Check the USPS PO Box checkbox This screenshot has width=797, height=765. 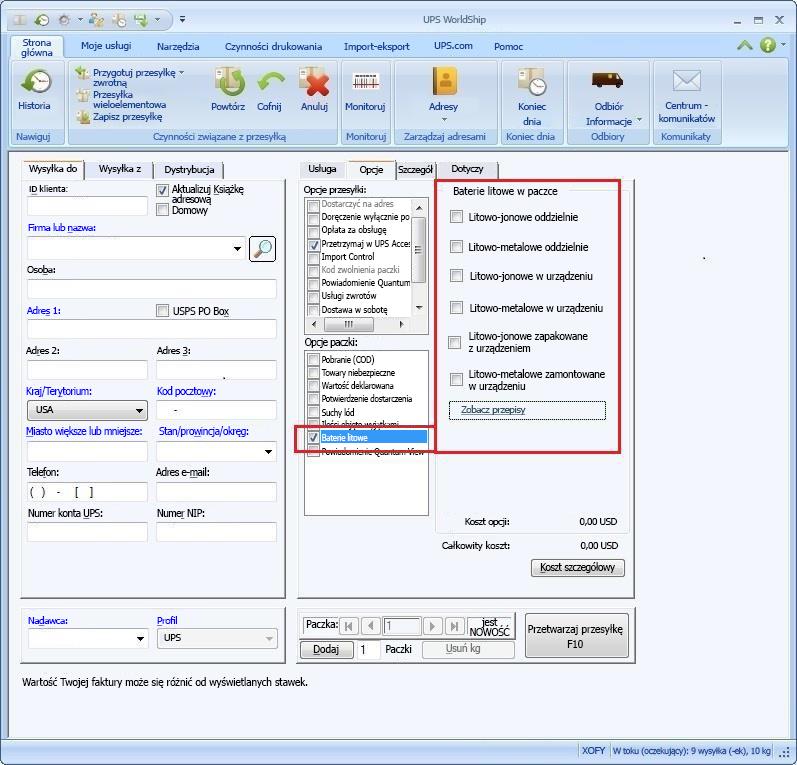162,311
